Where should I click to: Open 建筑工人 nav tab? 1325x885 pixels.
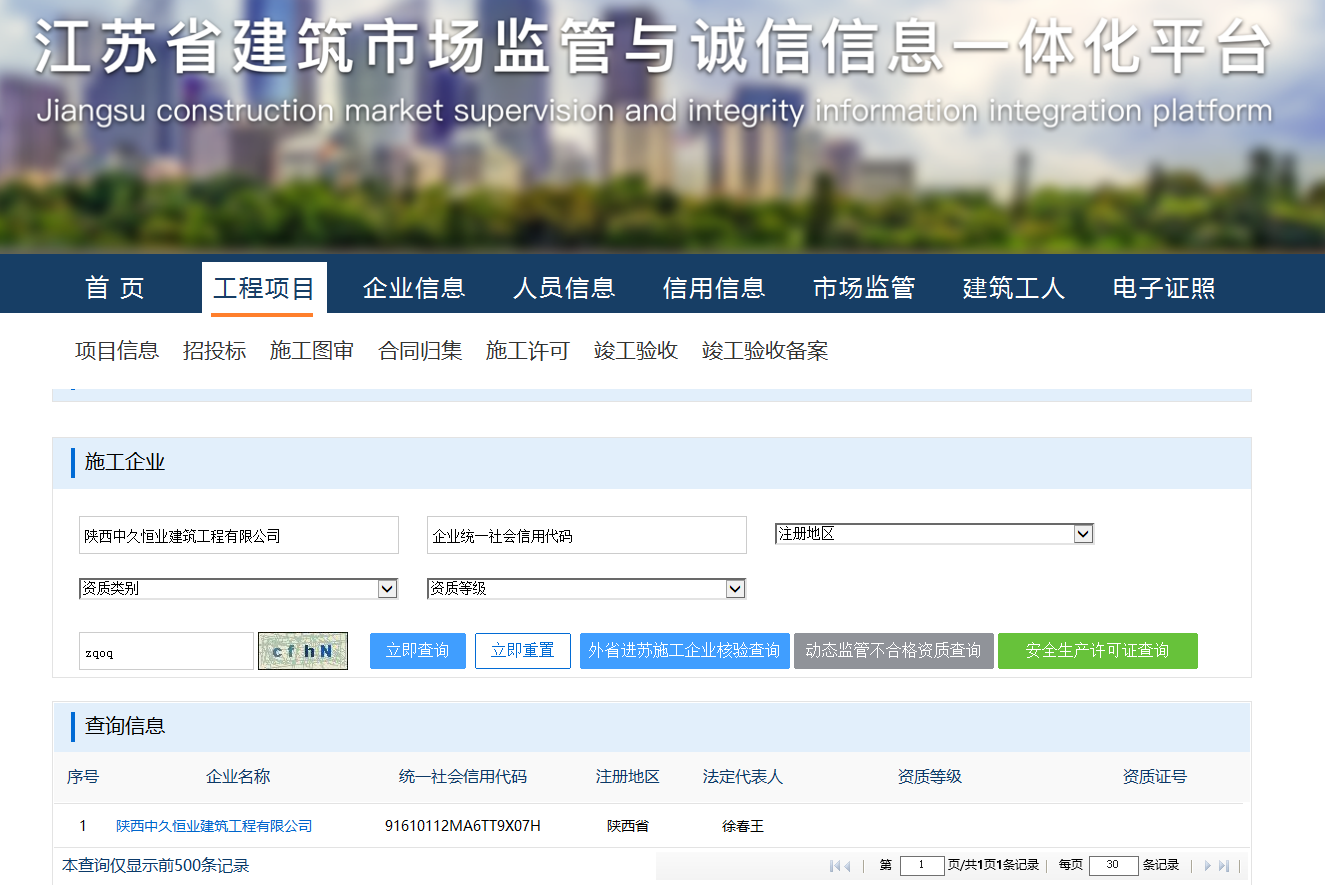pos(1014,288)
